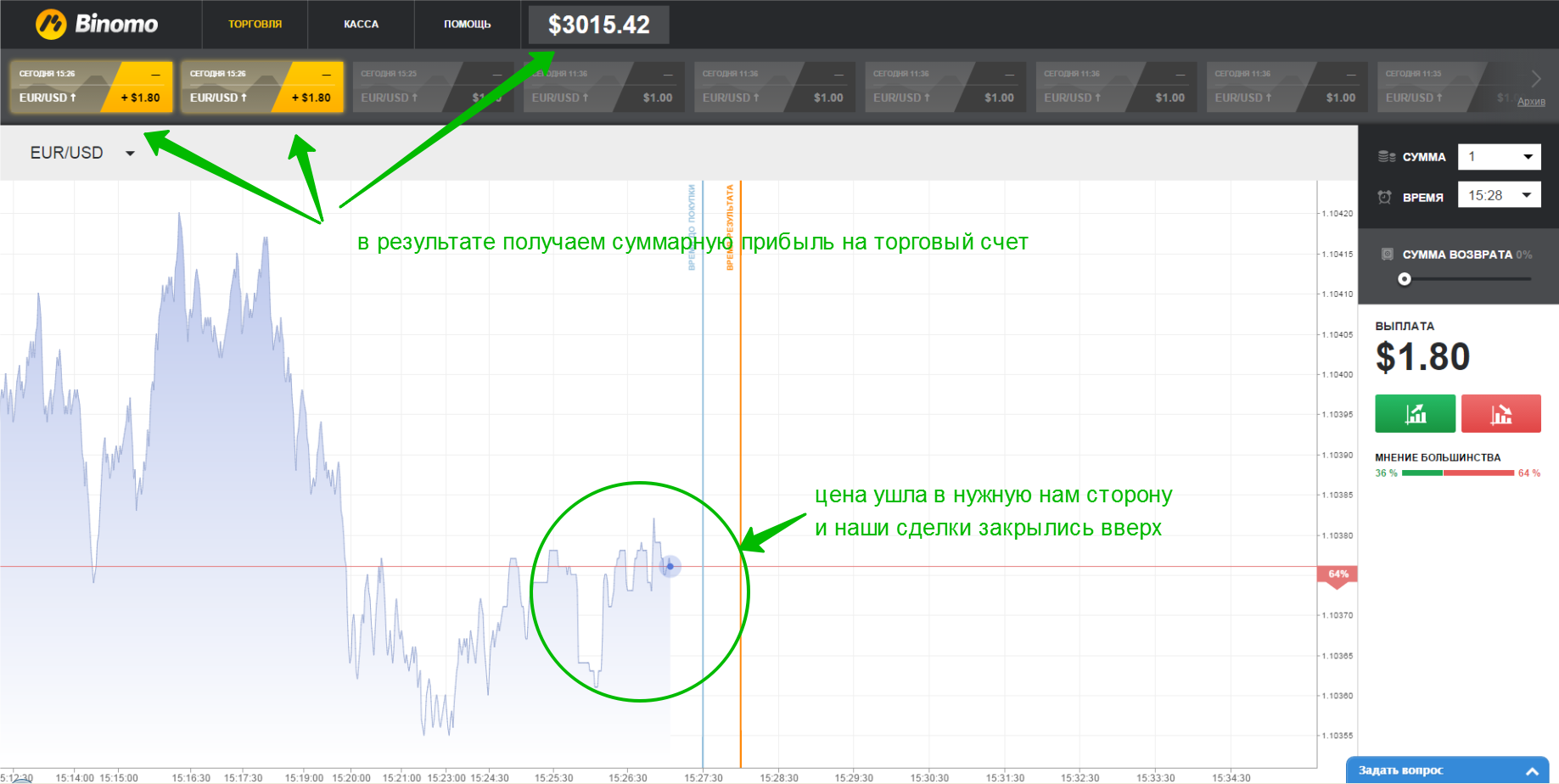This screenshot has height=784, width=1559.
Task: Open the КАССА menu tab
Action: pos(361,24)
